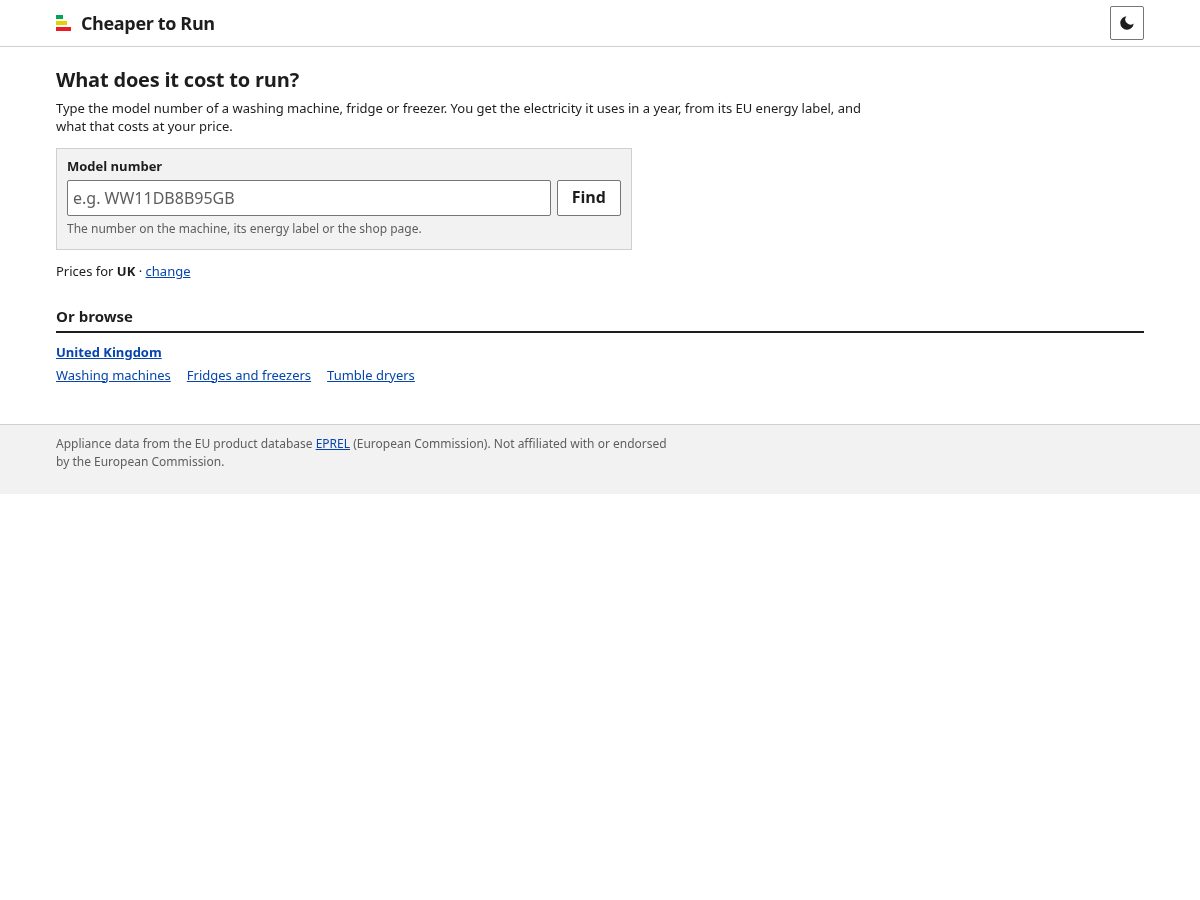The width and height of the screenshot is (1200, 900).
Task: Click the Cheaper to Run energy label logo
Action: pyautogui.click(x=63, y=23)
